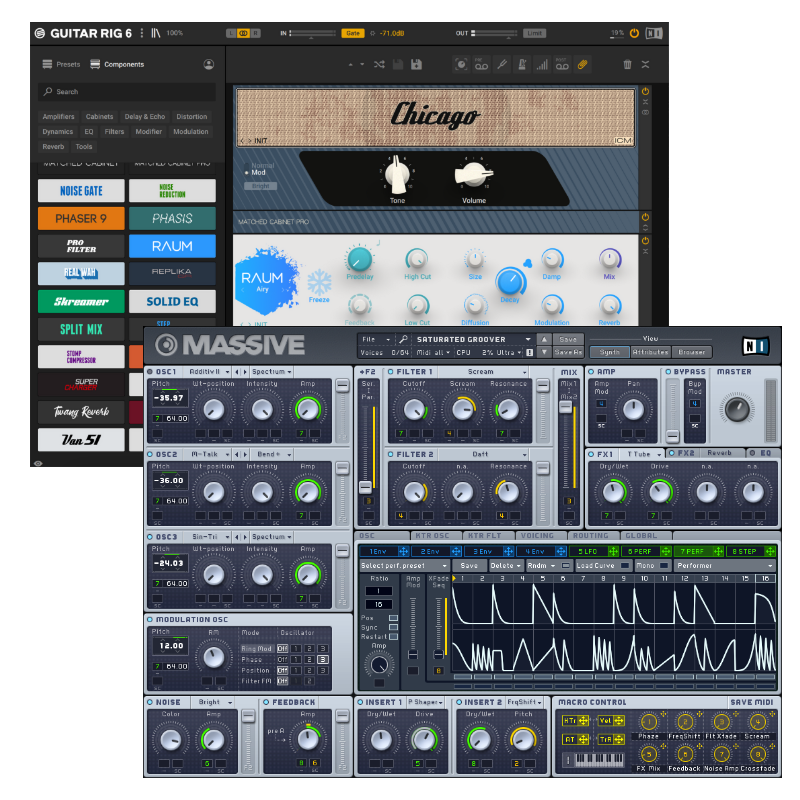800x800 pixels.
Task: Click the KTr macro drag handle
Action: click(583, 721)
